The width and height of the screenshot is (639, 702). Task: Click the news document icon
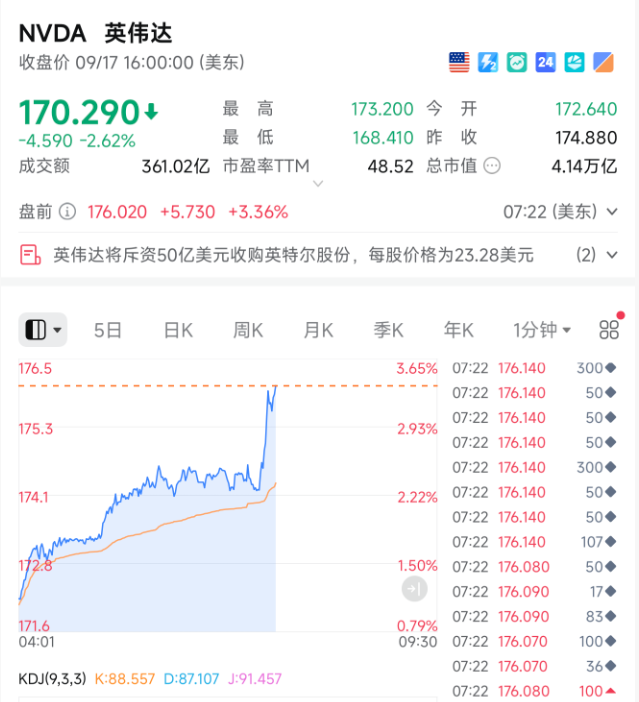coord(31,255)
